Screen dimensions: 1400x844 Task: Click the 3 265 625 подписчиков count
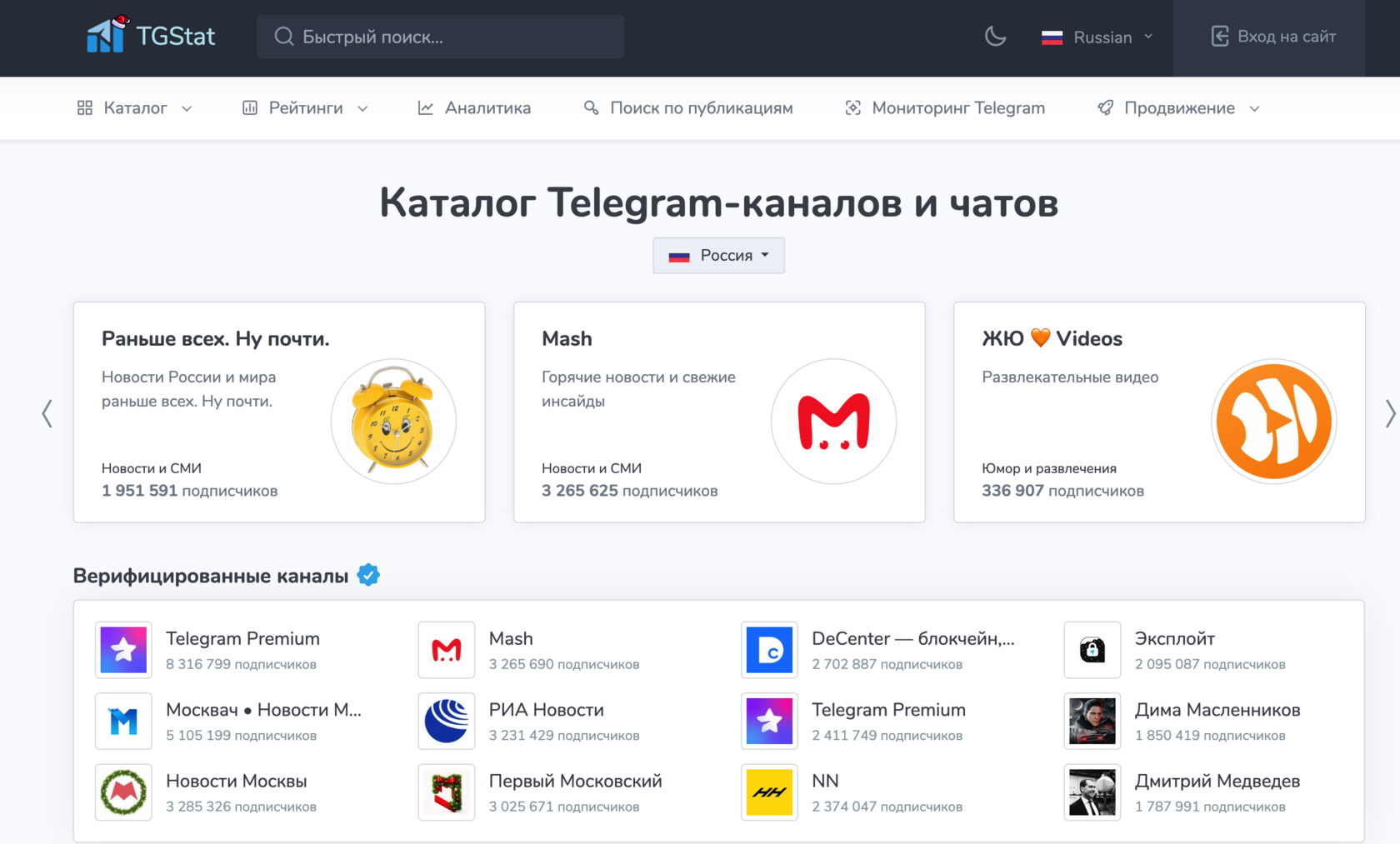coord(630,491)
